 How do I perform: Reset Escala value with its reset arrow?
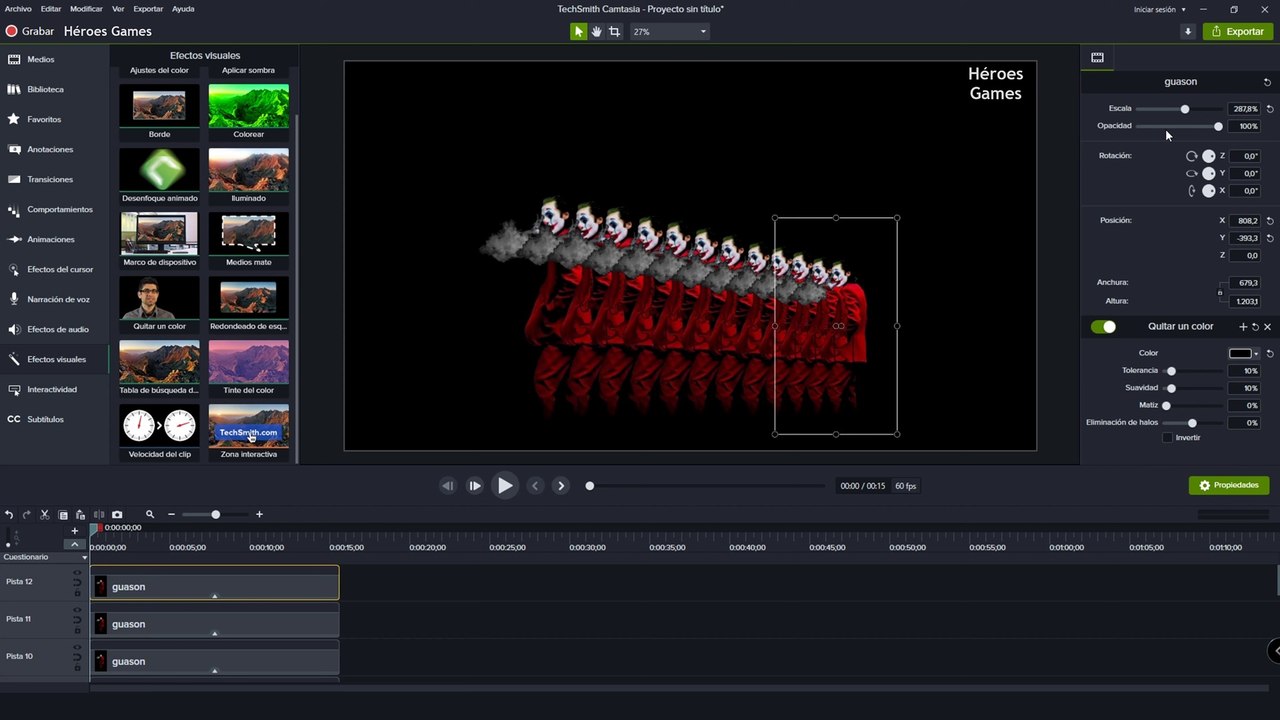click(x=1270, y=109)
